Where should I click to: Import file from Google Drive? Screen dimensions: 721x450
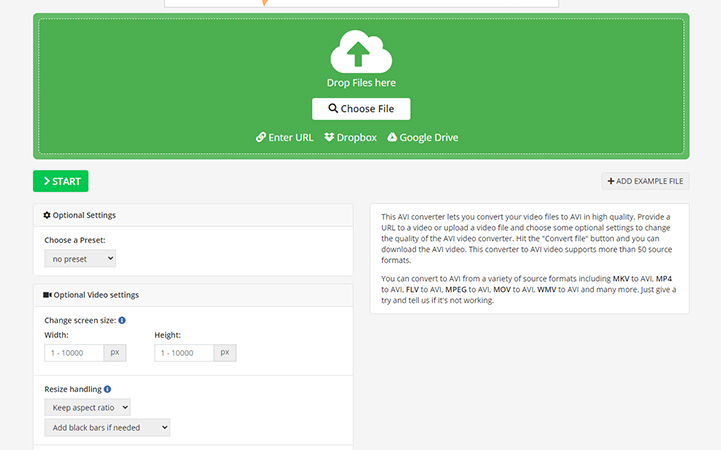(422, 138)
